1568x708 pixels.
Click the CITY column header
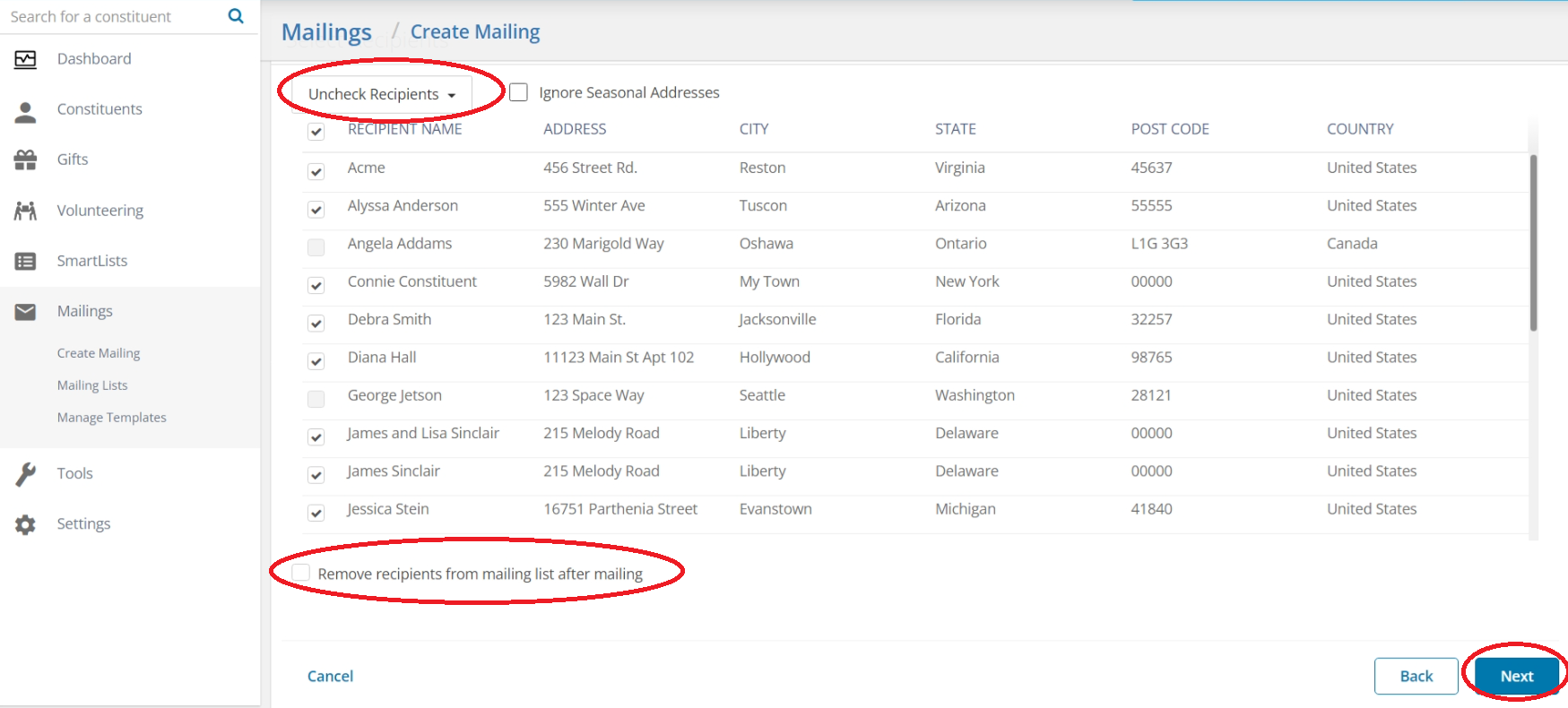click(754, 129)
